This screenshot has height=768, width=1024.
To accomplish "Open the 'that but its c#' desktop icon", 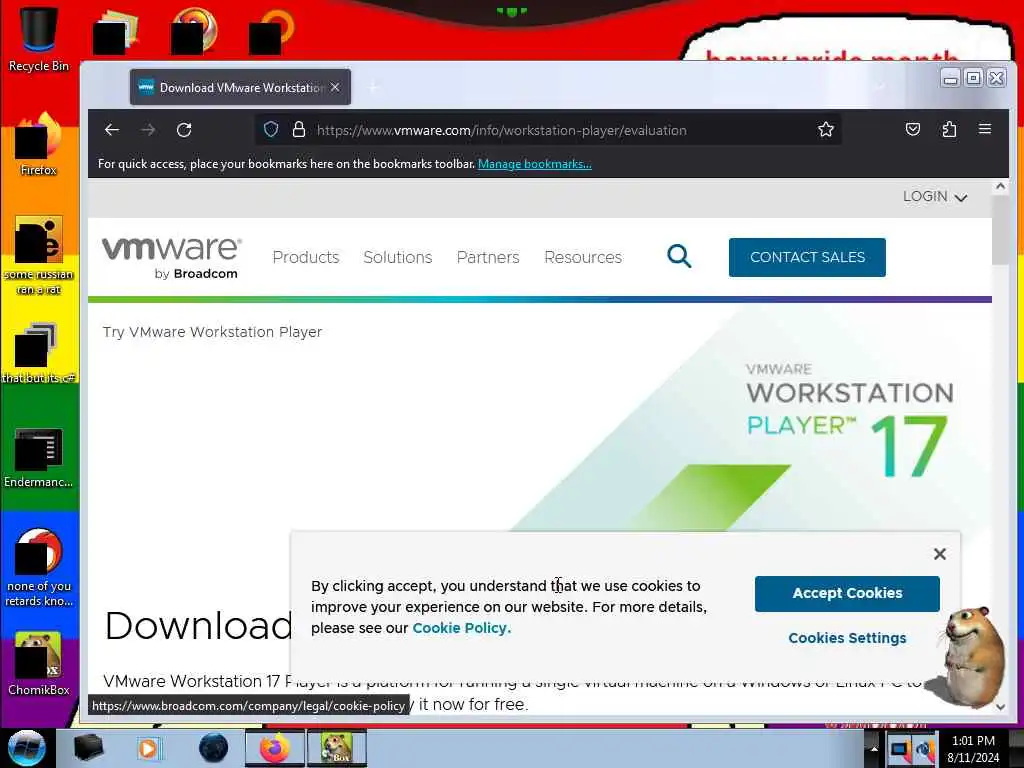I will tap(38, 353).
